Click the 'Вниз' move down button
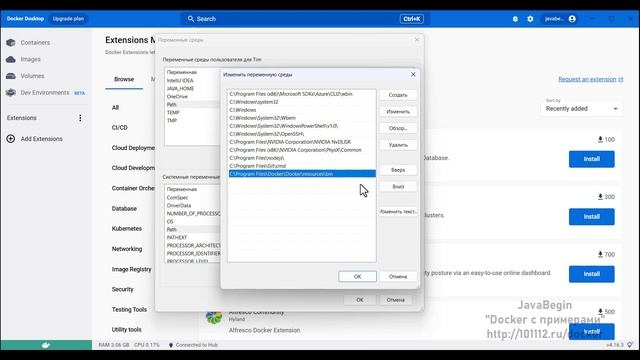 398,187
